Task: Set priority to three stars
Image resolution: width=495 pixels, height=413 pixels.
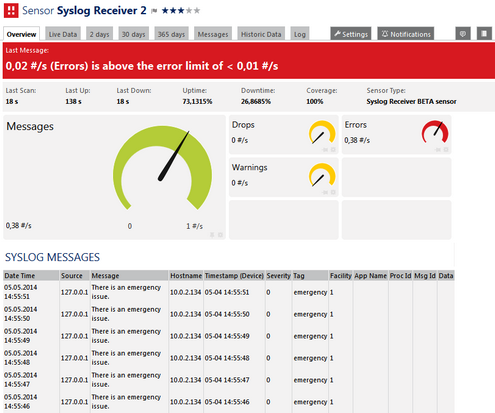Action: [181, 11]
